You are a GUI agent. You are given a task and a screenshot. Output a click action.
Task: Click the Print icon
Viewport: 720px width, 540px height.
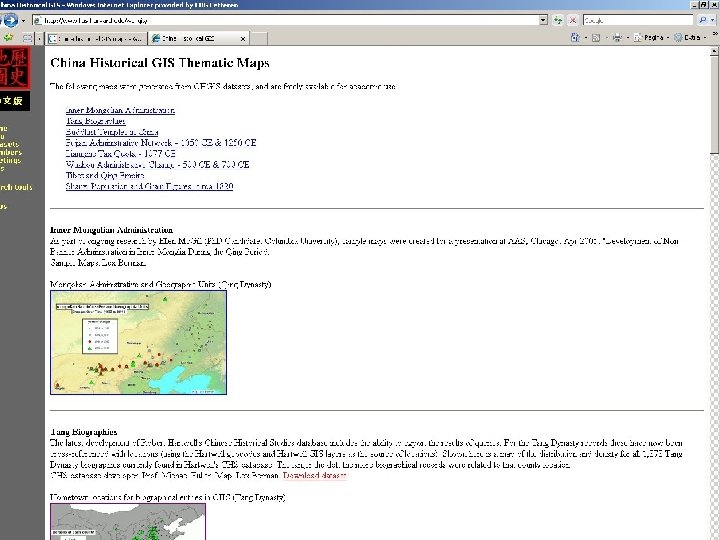pos(617,38)
